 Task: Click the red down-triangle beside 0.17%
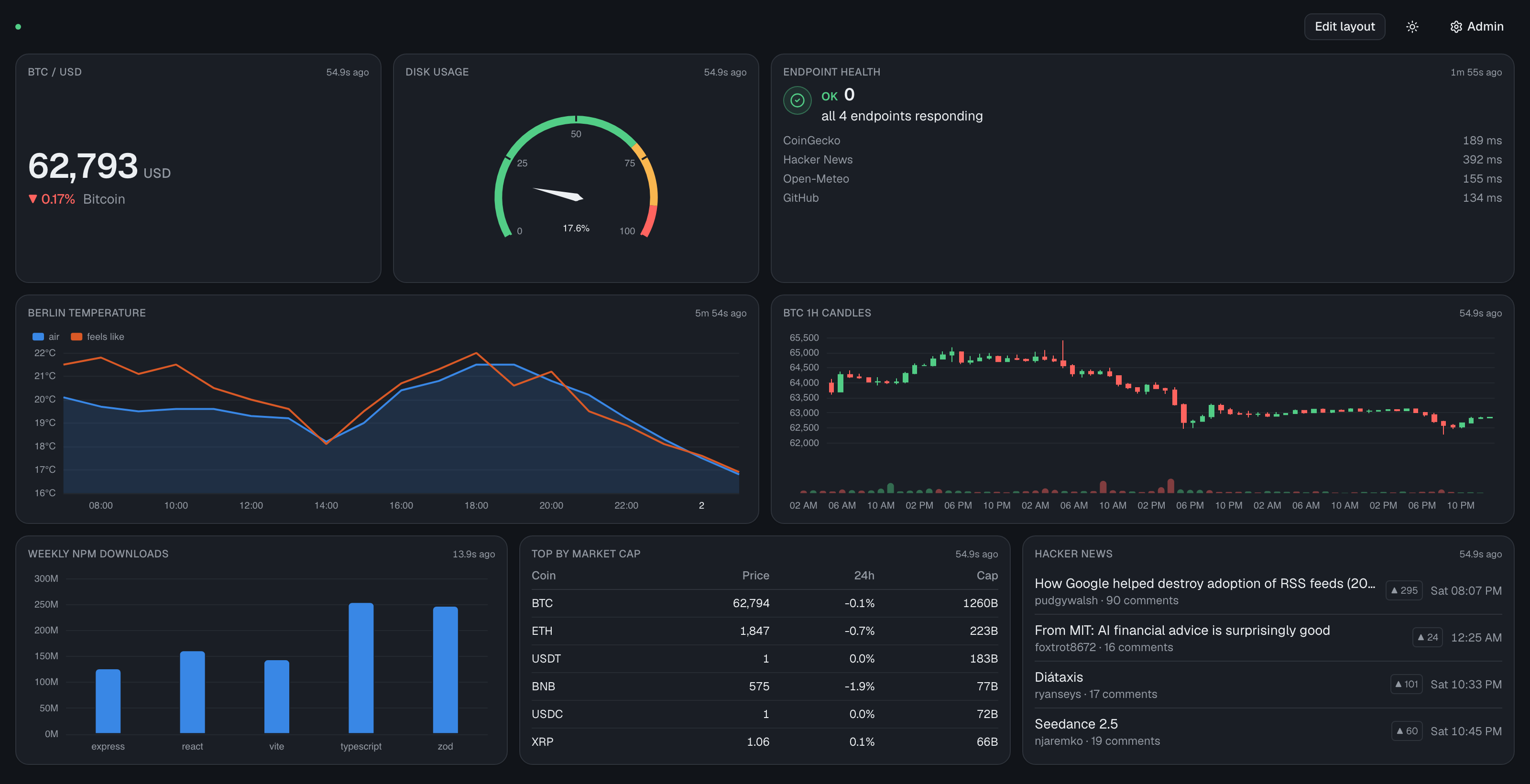[x=33, y=199]
